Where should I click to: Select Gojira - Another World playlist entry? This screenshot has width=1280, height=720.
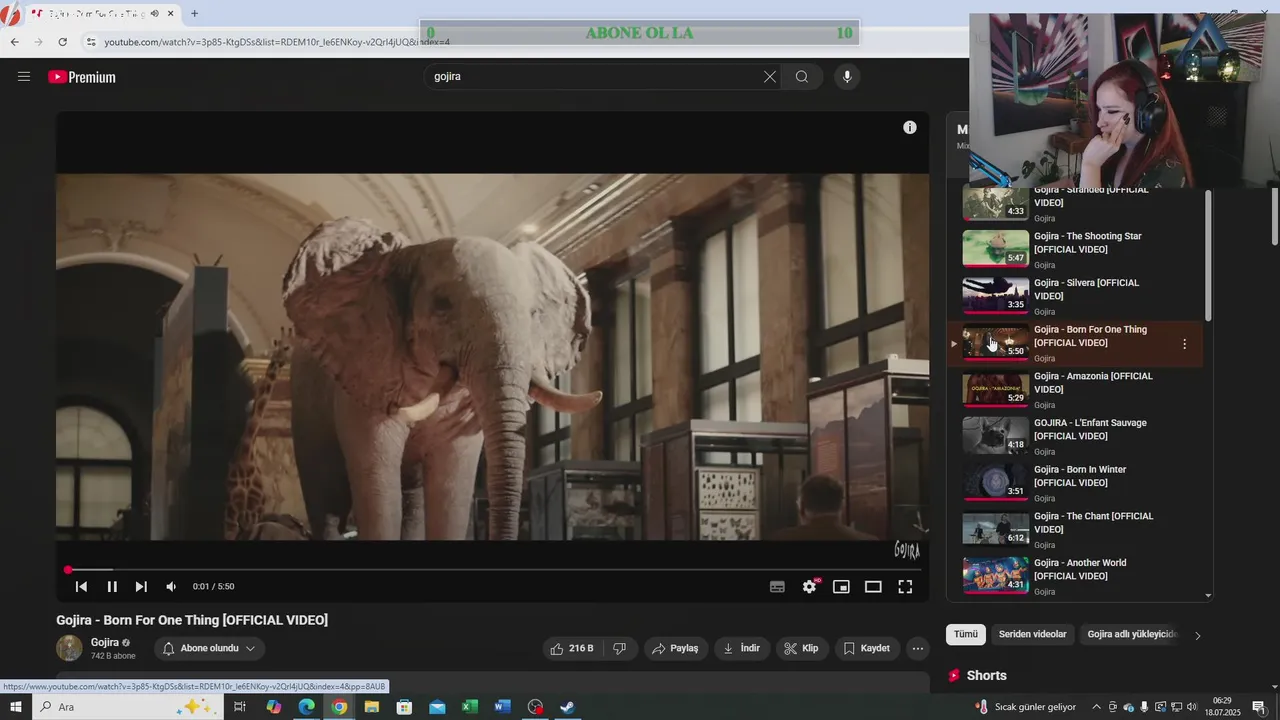[x=1075, y=576]
